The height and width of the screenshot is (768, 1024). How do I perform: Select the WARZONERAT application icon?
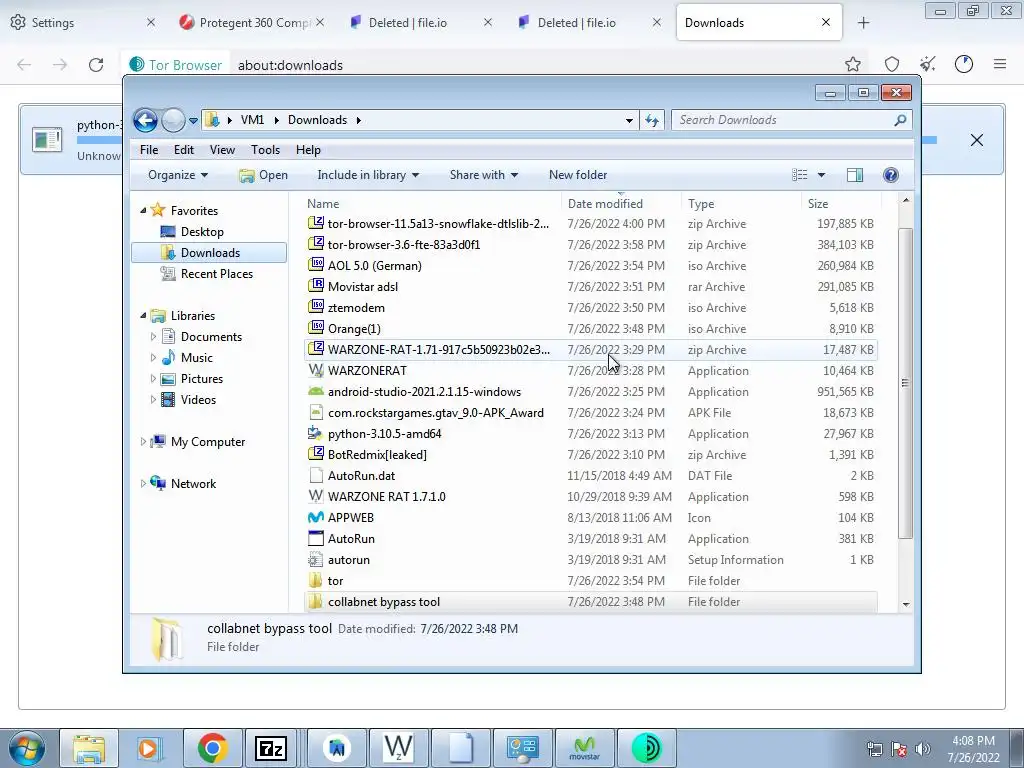(x=315, y=370)
